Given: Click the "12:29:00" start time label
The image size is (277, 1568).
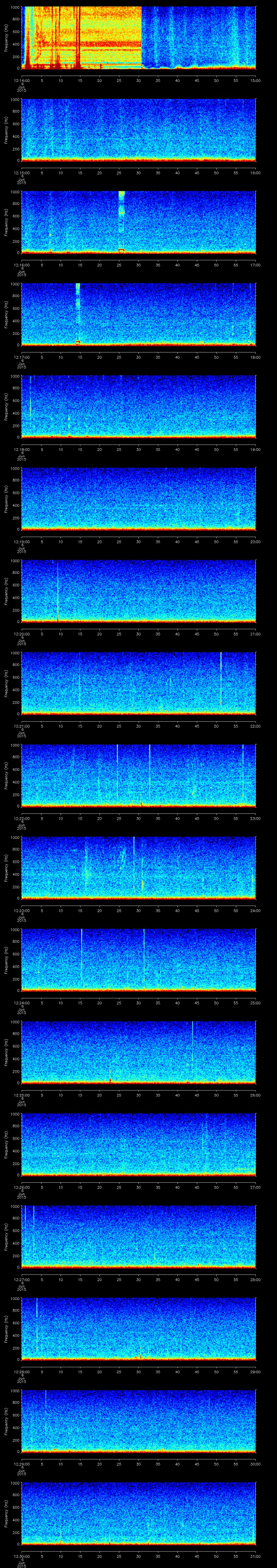Looking at the screenshot, I should 22,1464.
